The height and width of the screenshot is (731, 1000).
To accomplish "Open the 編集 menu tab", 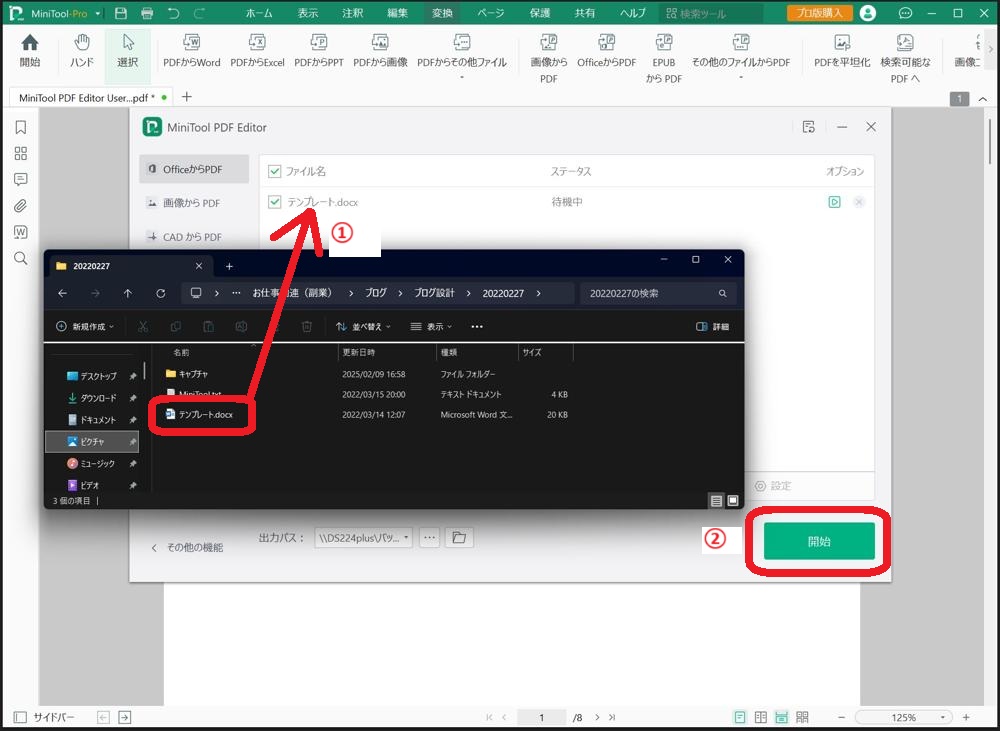I will coord(397,13).
